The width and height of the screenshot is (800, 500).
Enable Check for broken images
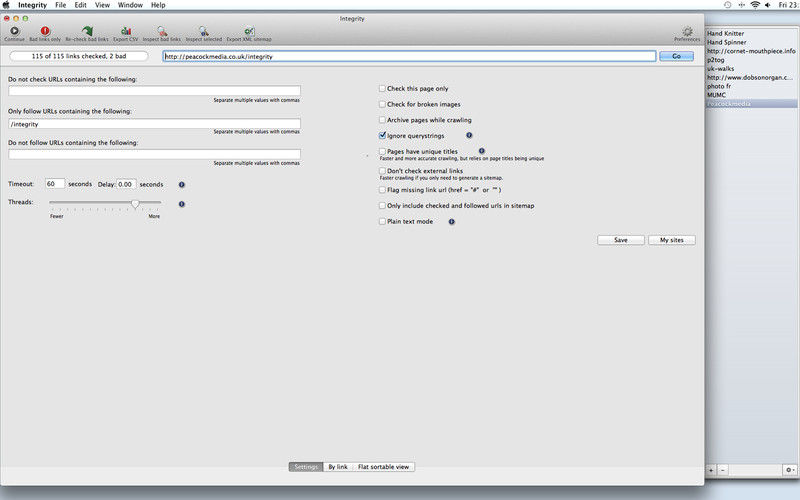tap(382, 104)
